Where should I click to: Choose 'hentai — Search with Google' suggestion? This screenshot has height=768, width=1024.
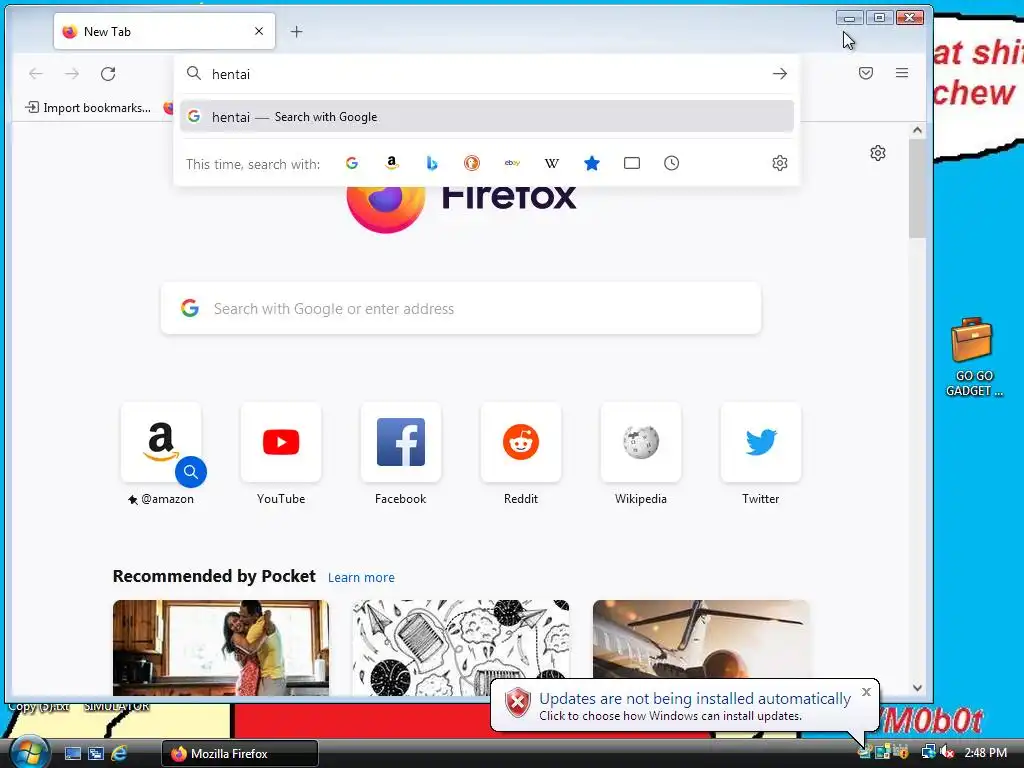487,117
